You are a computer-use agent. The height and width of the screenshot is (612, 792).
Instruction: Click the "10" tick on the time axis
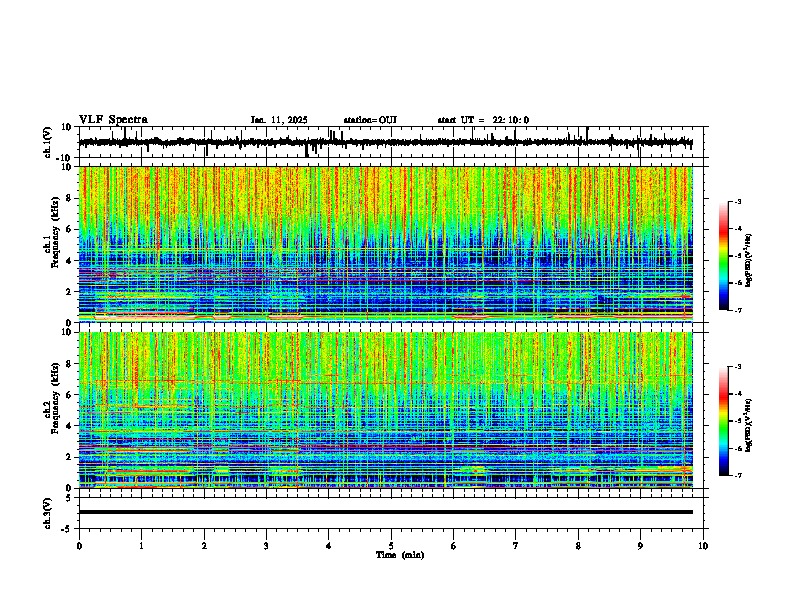[703, 546]
